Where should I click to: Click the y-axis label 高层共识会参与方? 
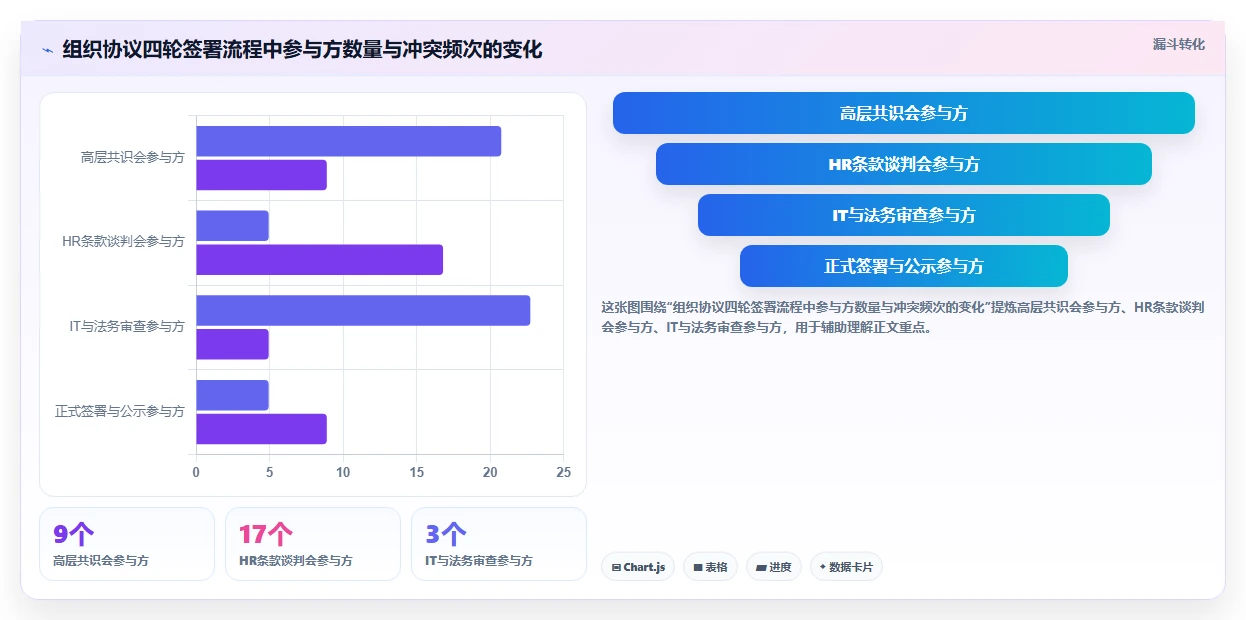pyautogui.click(x=133, y=158)
